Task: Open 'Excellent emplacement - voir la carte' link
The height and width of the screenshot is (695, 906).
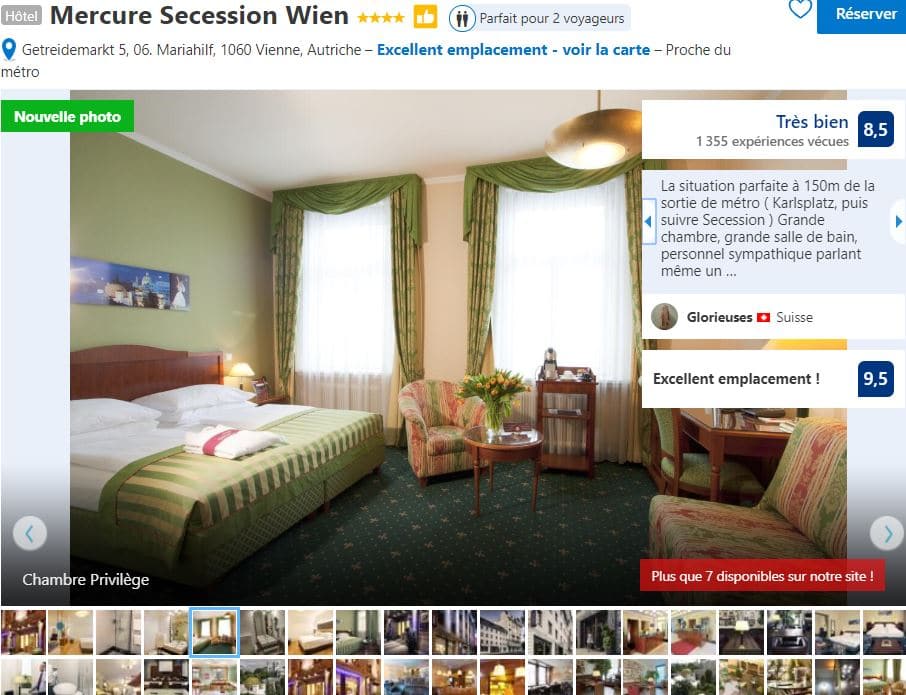Action: tap(513, 50)
